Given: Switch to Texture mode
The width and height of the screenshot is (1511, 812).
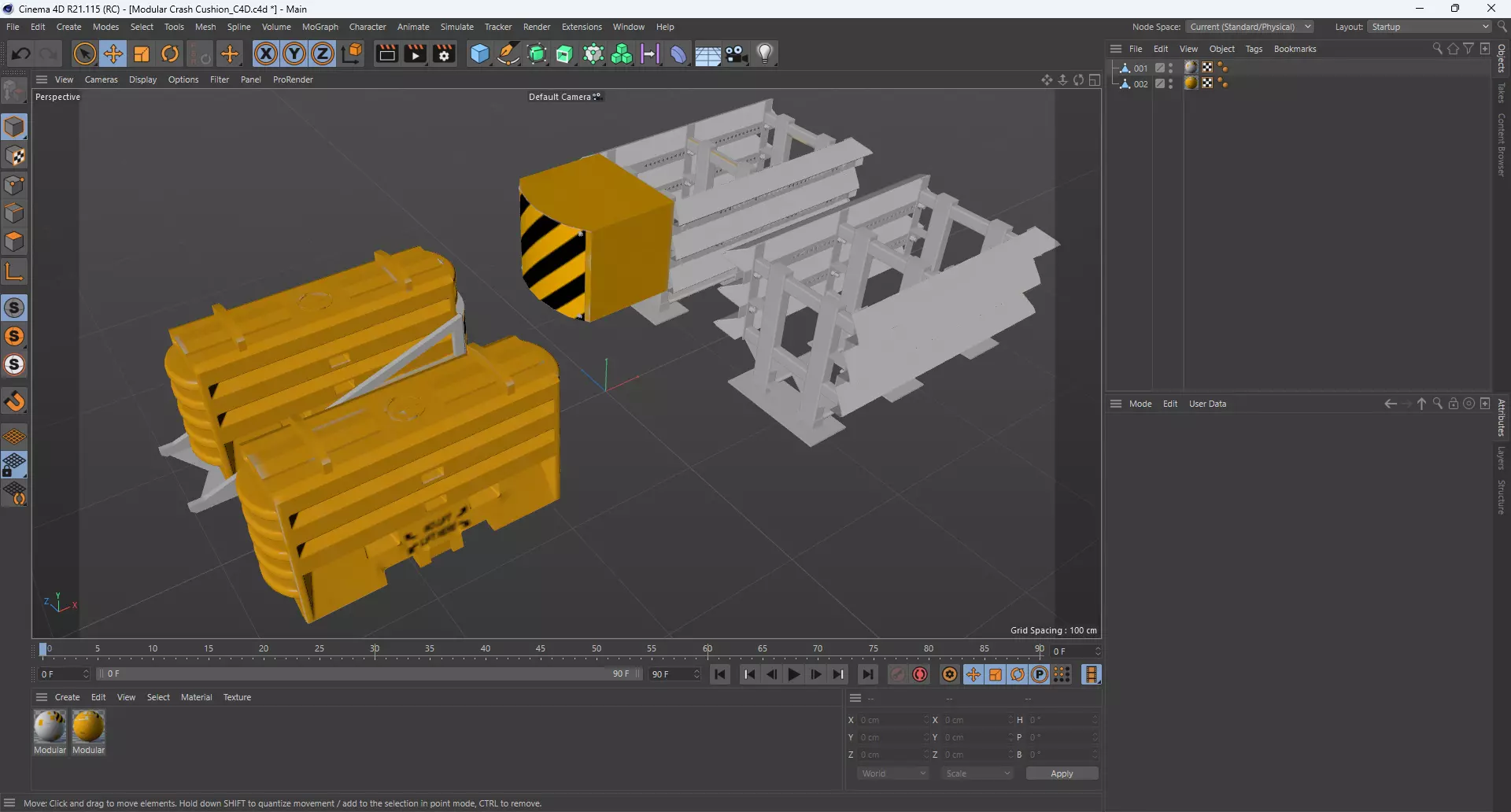Looking at the screenshot, I should point(14,156).
